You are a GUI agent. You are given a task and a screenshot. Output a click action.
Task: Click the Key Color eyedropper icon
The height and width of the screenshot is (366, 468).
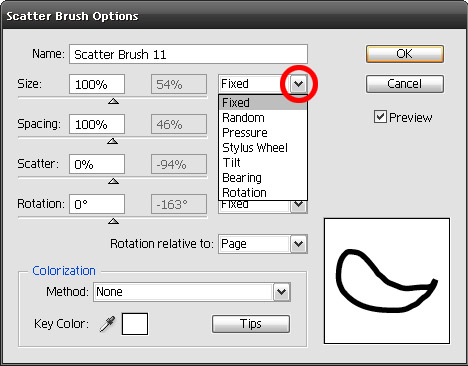coord(107,324)
